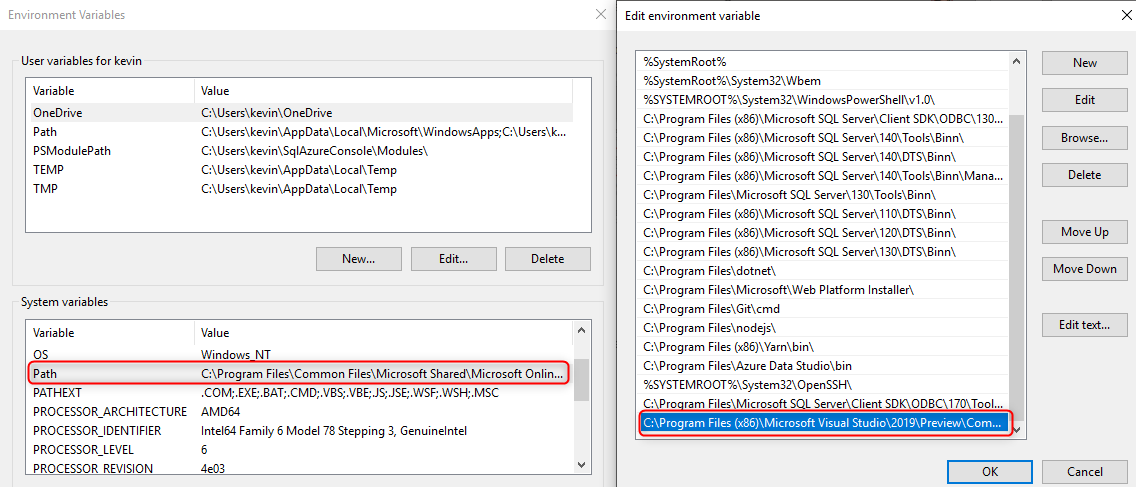
Task: Select the Client SDK\ODBC\130 path entry
Action: tap(822, 118)
